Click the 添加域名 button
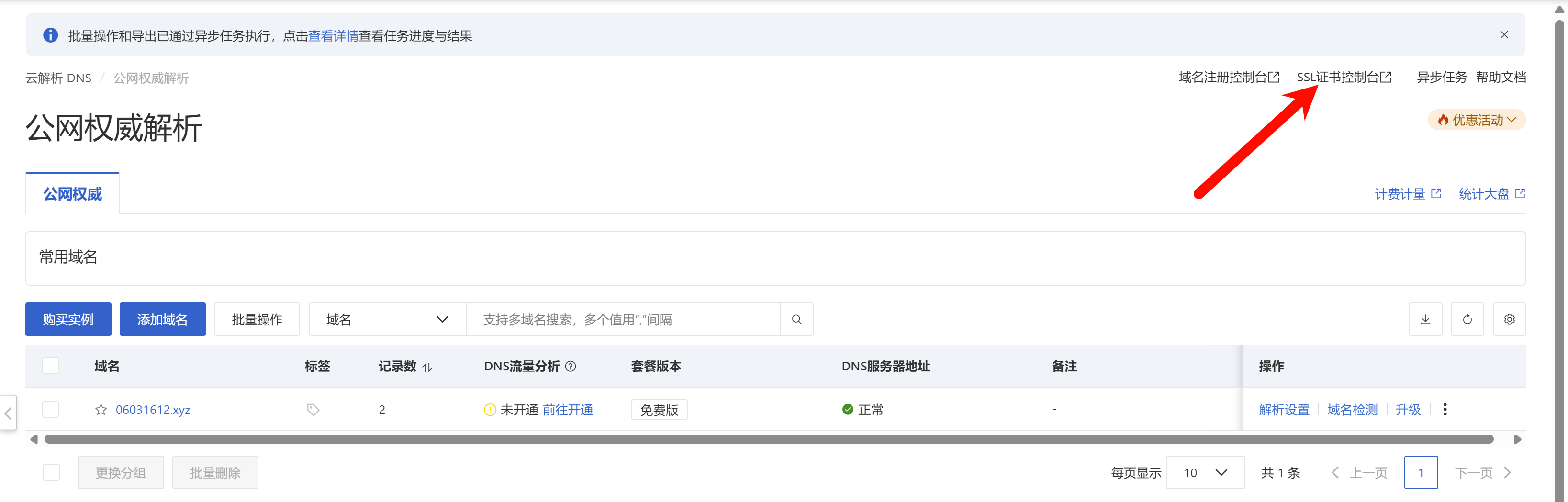 coord(163,320)
